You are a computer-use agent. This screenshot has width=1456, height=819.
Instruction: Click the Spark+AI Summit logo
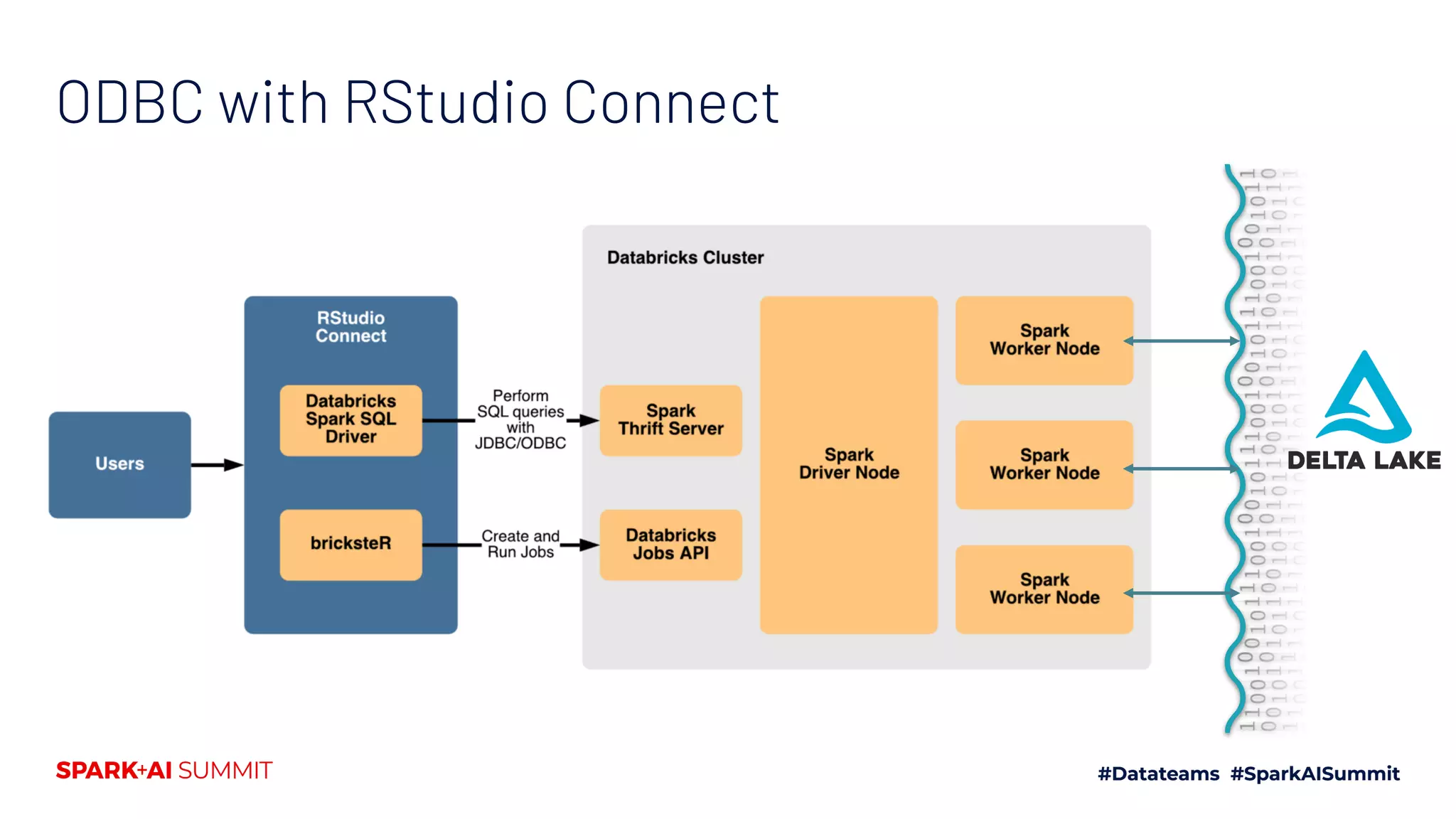[164, 771]
